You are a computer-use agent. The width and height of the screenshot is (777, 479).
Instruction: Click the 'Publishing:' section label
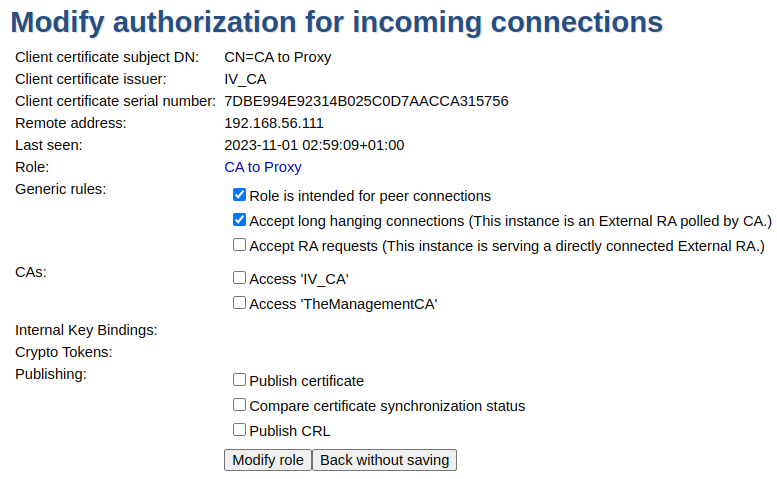[51, 374]
